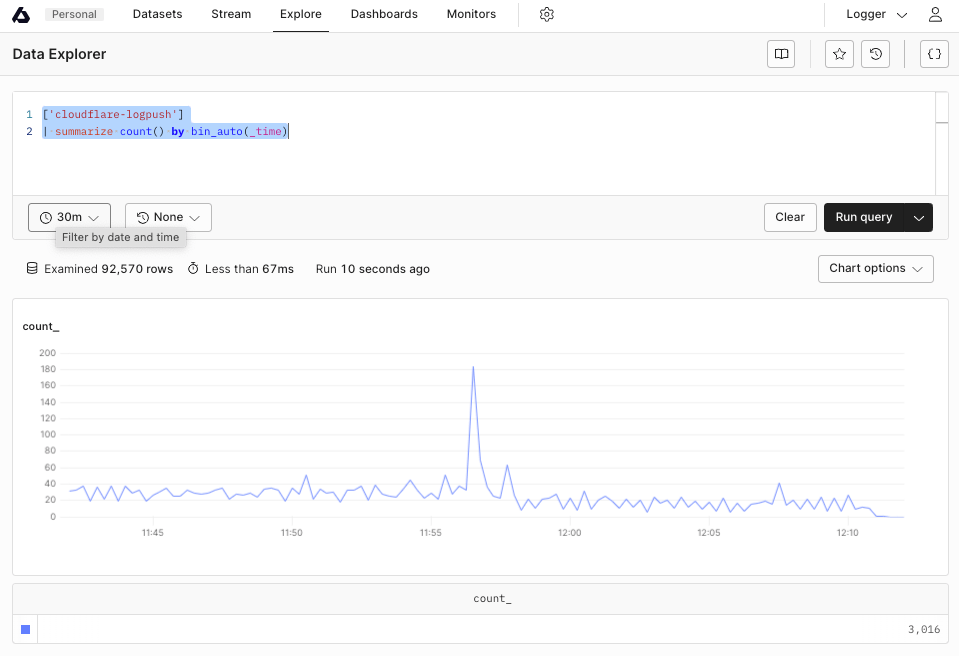This screenshot has width=959, height=656.
Task: Click line 2 of the query editor
Action: 165,131
